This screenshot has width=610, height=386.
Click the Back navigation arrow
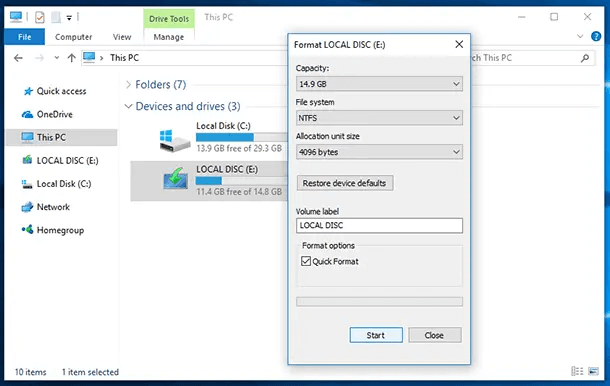pos(18,58)
